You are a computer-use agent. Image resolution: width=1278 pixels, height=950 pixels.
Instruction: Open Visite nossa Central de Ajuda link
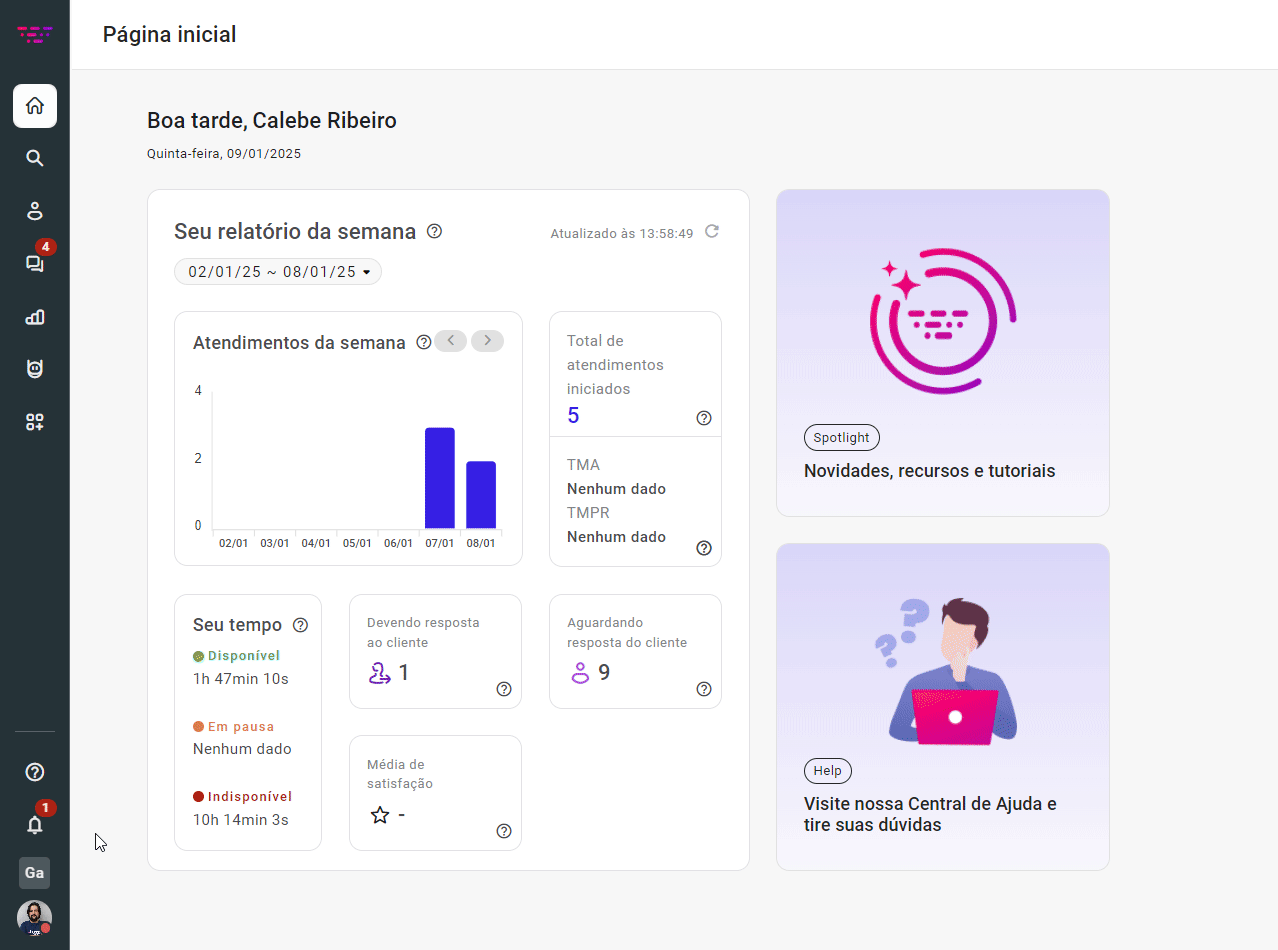(x=930, y=814)
